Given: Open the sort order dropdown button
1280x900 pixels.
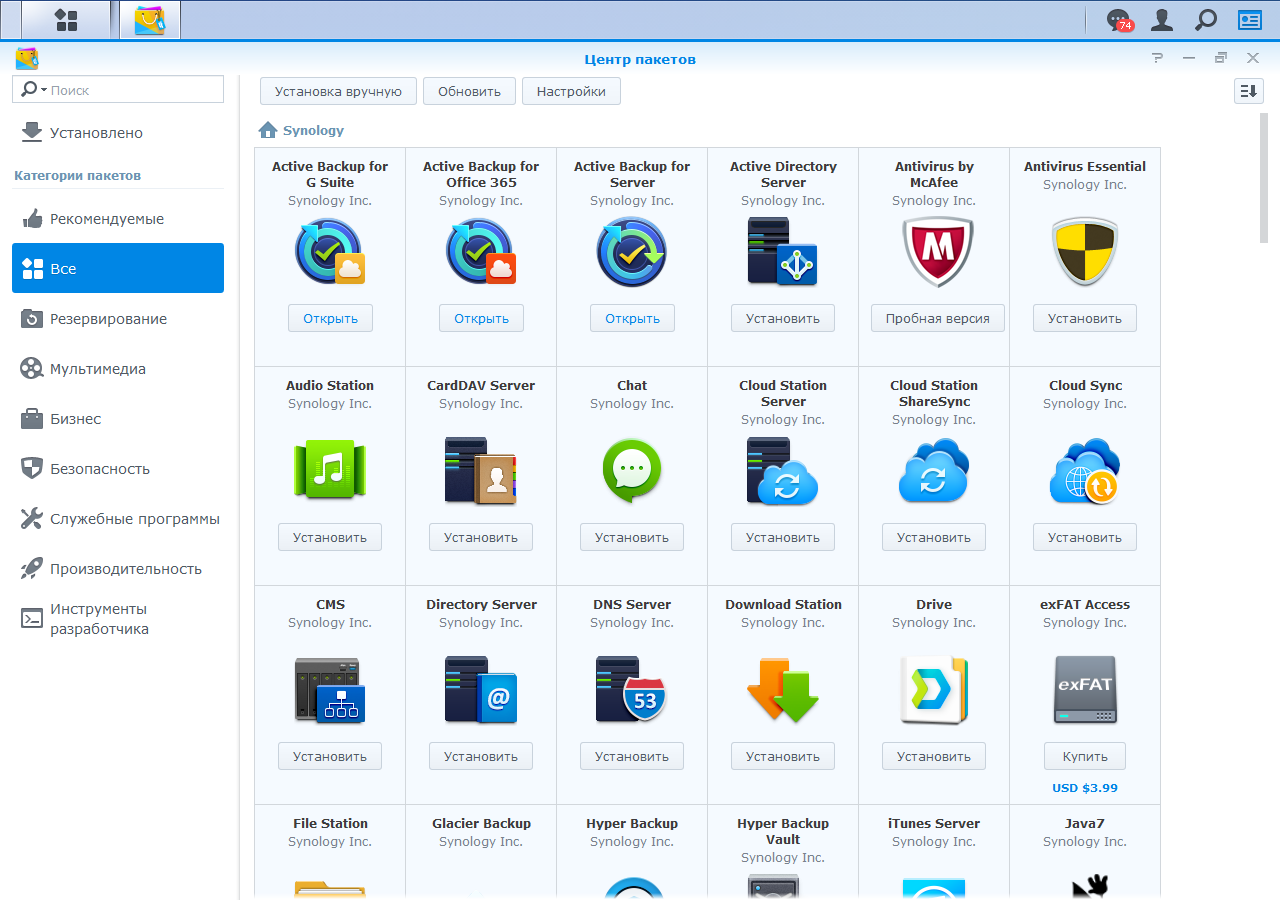Looking at the screenshot, I should point(1248,91).
